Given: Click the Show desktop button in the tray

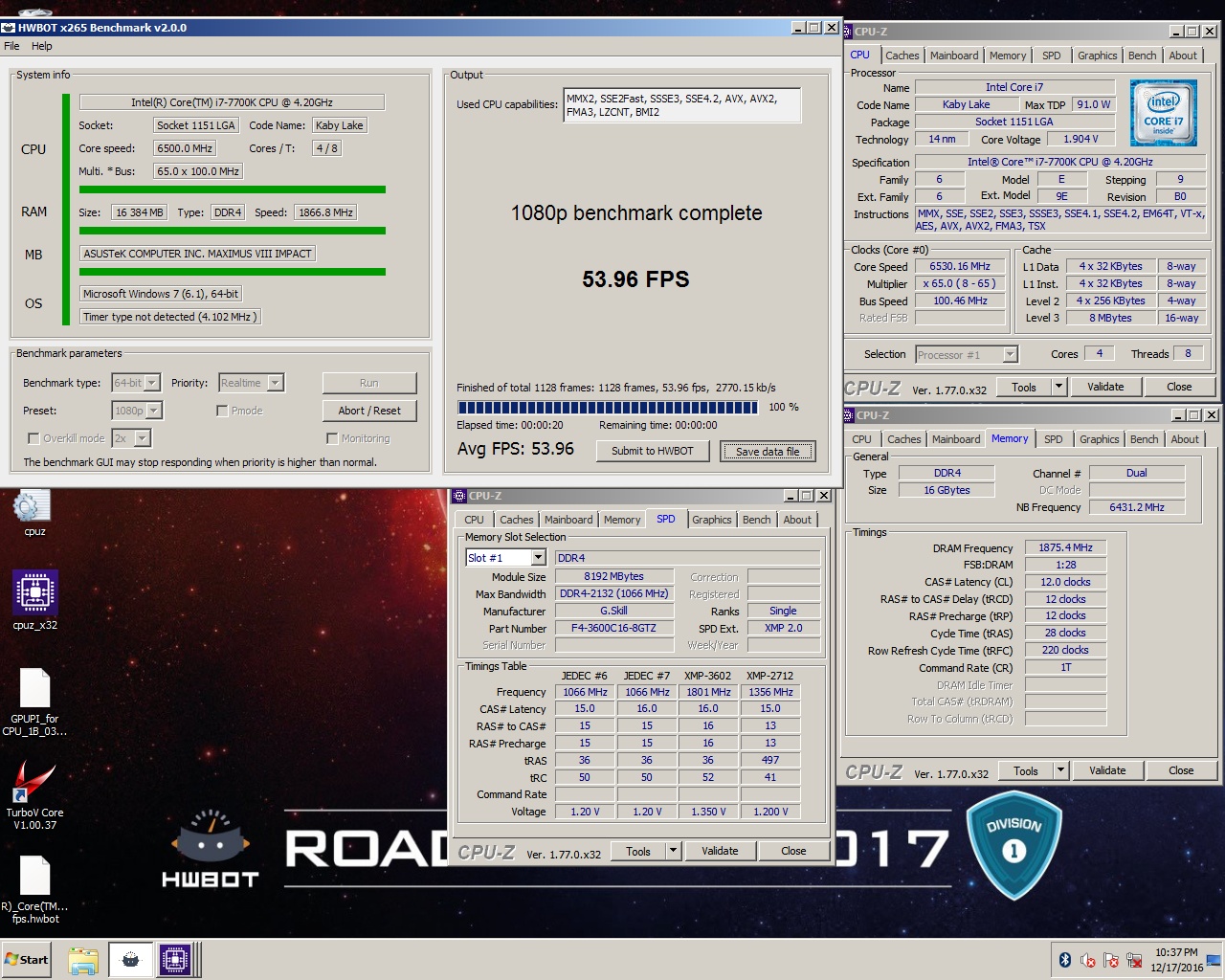Looking at the screenshot, I should tap(1215, 960).
